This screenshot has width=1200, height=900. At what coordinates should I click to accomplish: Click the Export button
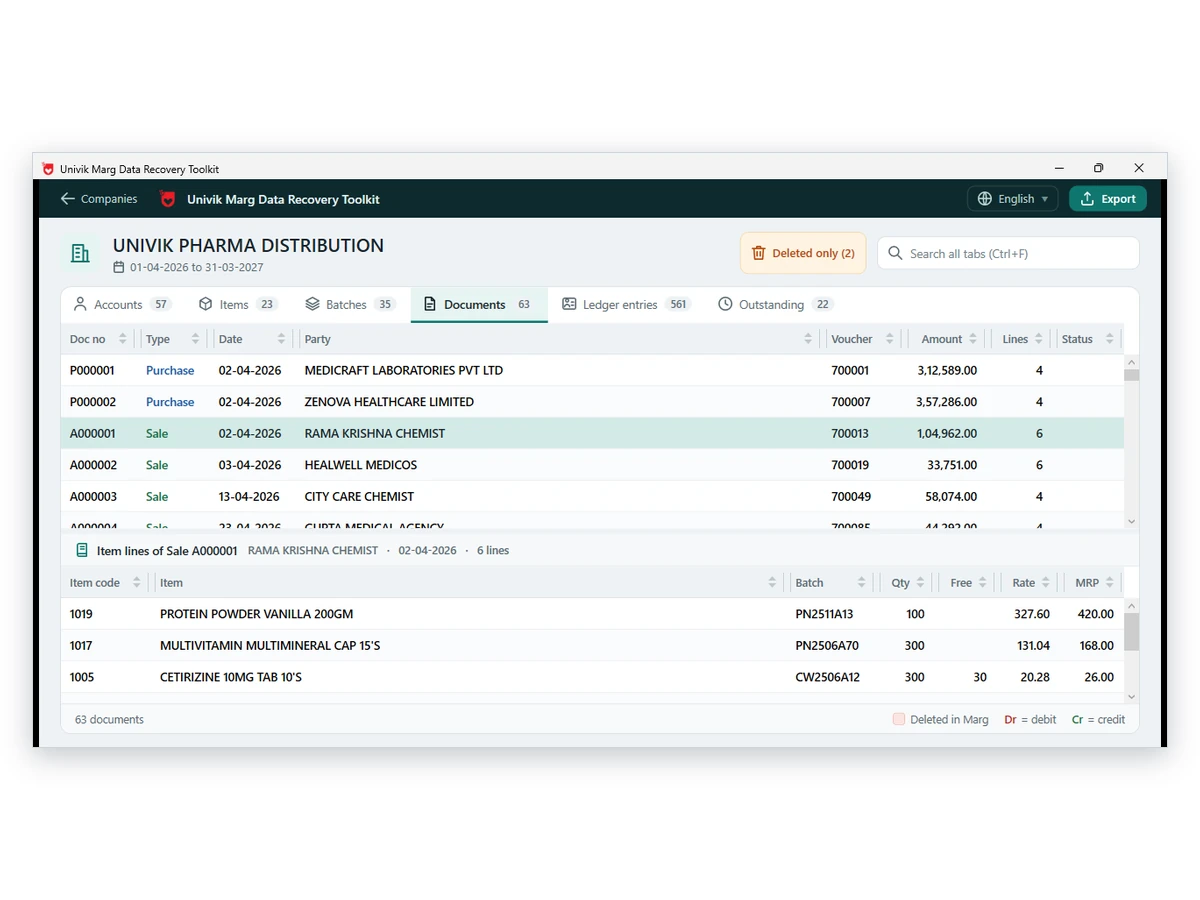[x=1107, y=199]
